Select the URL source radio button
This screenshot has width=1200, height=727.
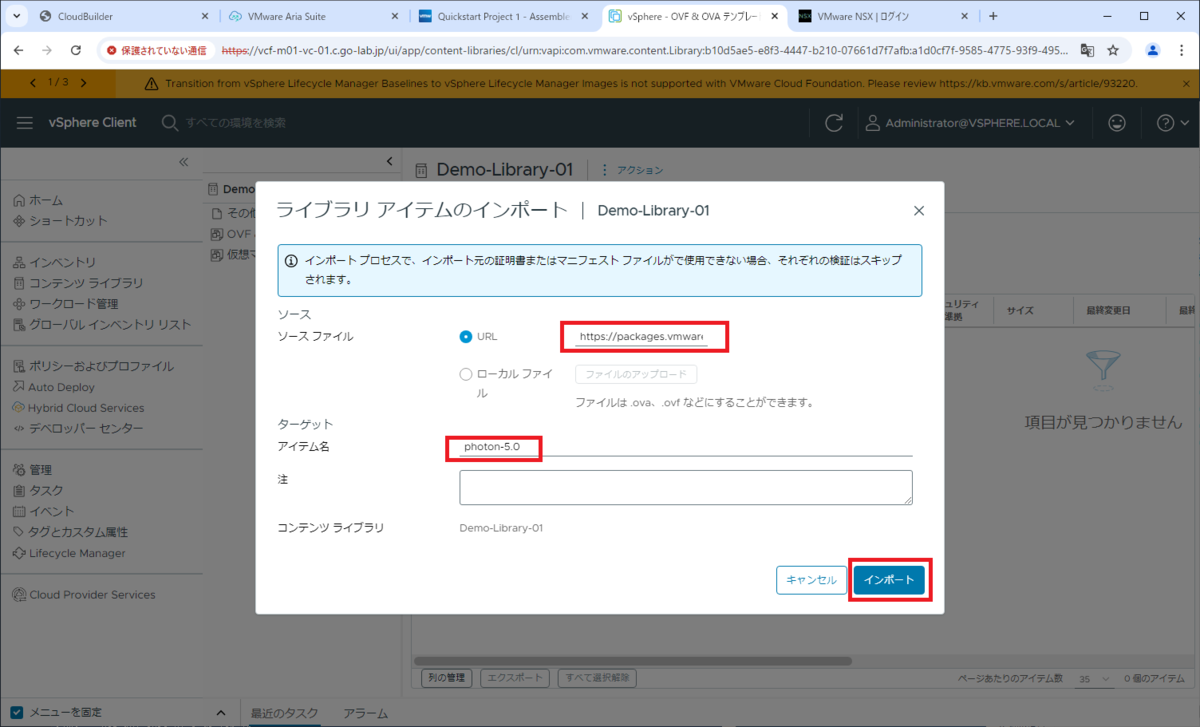(466, 337)
